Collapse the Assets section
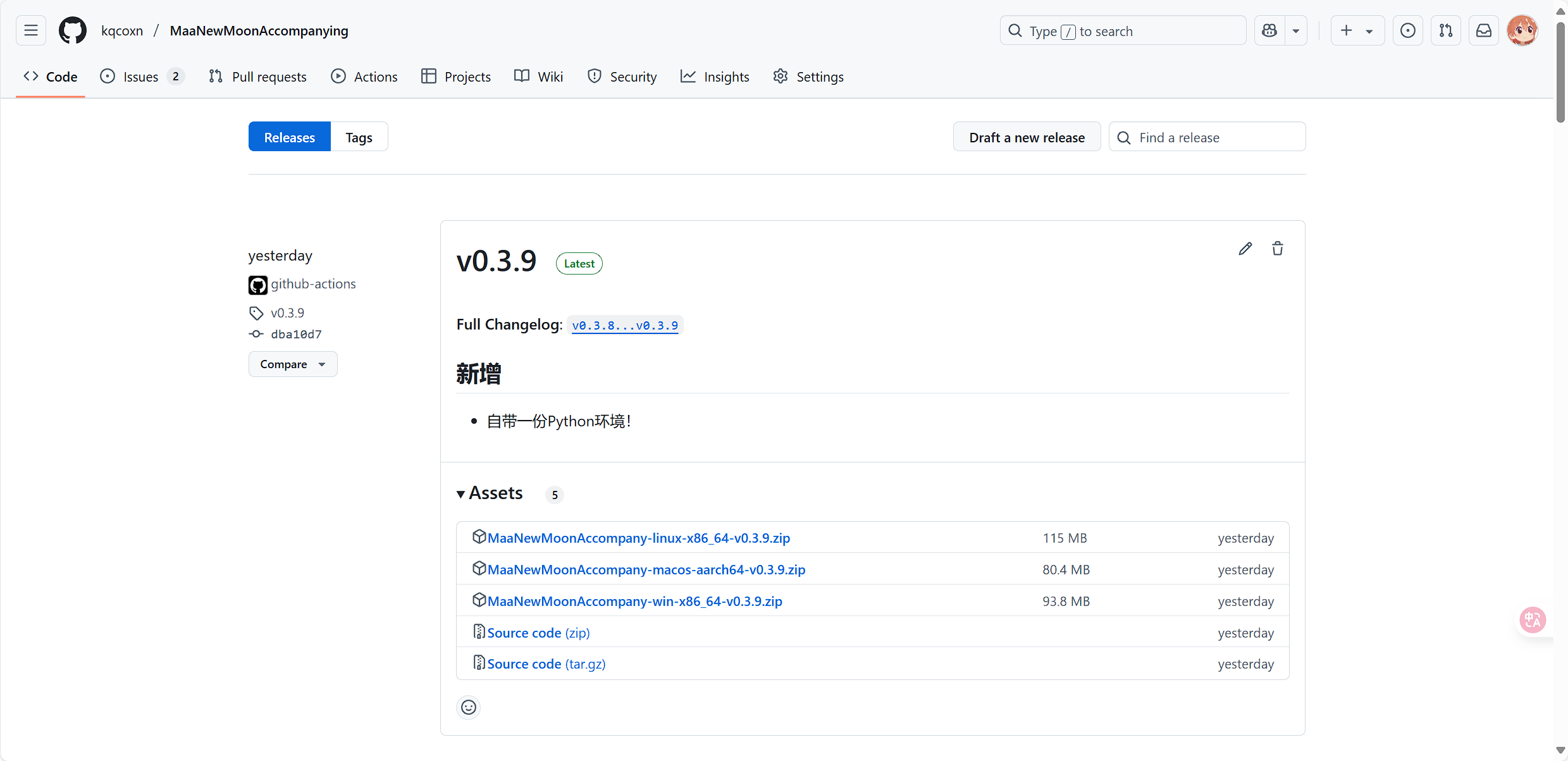Screen dimensions: 1568x761 click(490, 493)
